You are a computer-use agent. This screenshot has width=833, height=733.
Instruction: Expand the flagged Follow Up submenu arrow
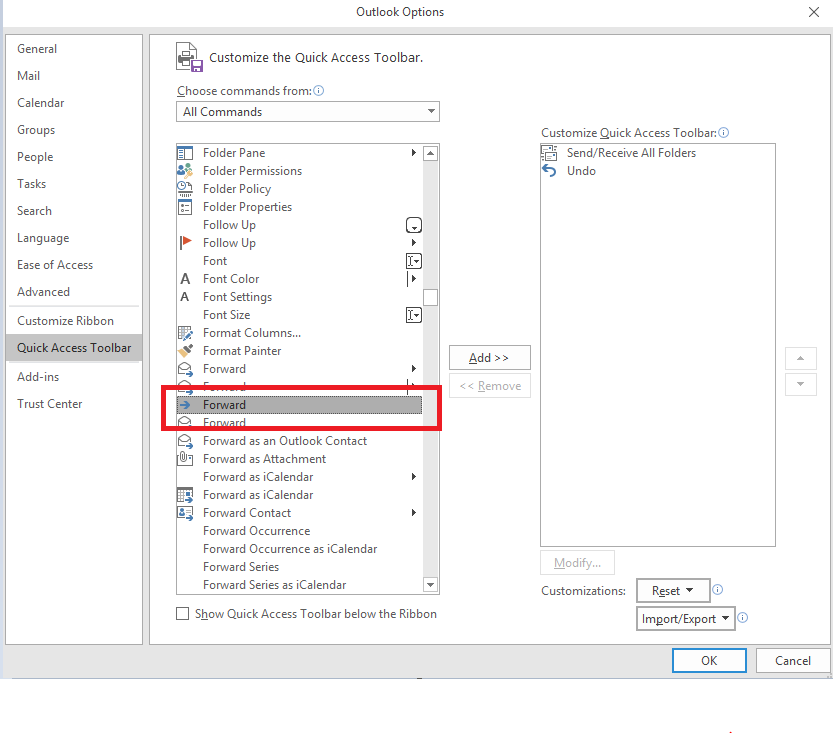pyautogui.click(x=413, y=243)
